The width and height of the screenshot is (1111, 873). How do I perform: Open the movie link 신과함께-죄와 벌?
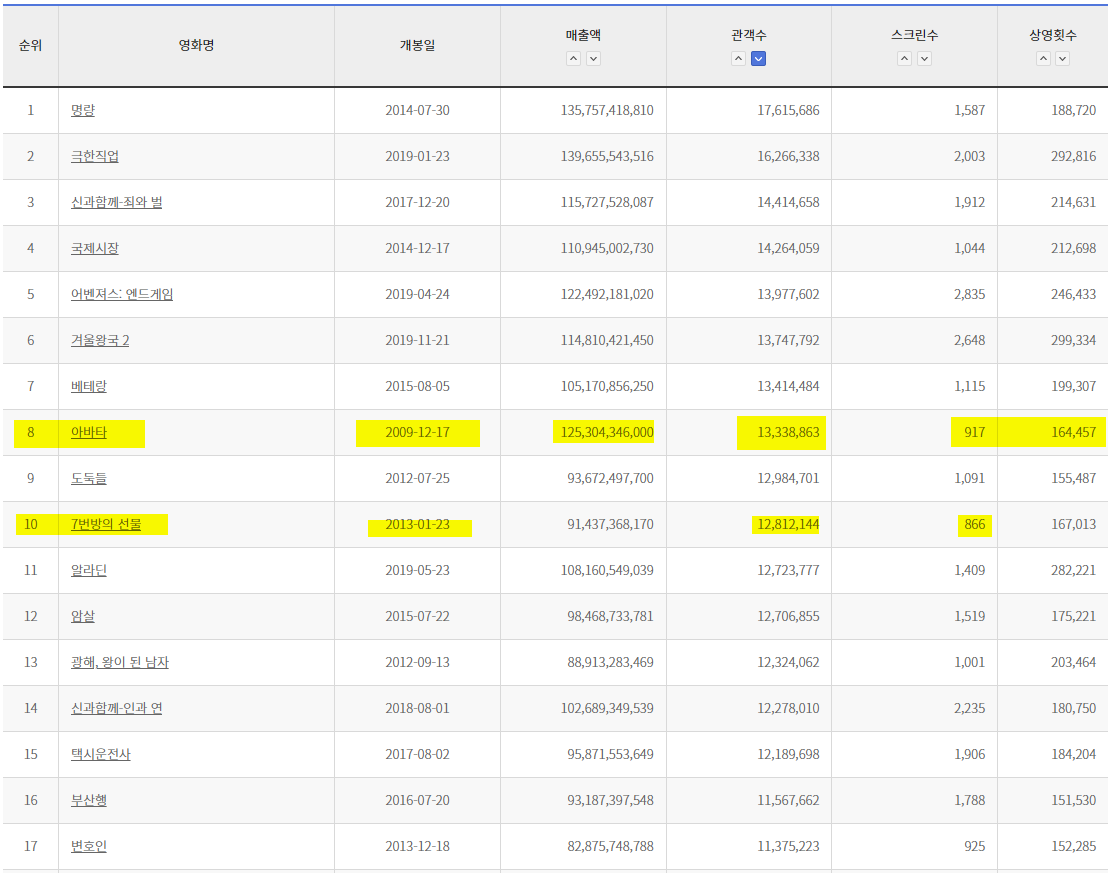pyautogui.click(x=116, y=203)
